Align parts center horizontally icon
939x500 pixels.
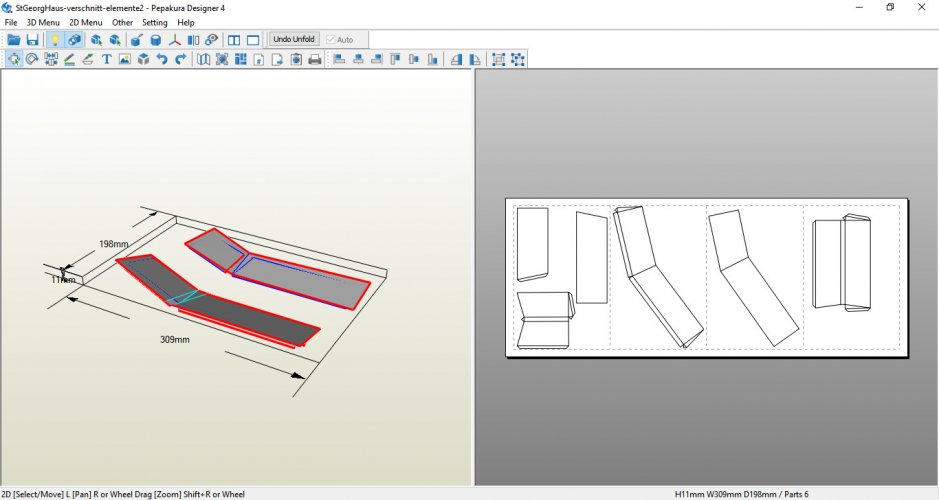tap(358, 59)
